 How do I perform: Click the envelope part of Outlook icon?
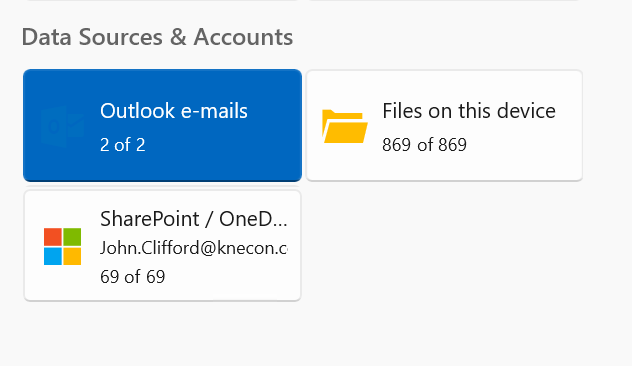(76, 126)
